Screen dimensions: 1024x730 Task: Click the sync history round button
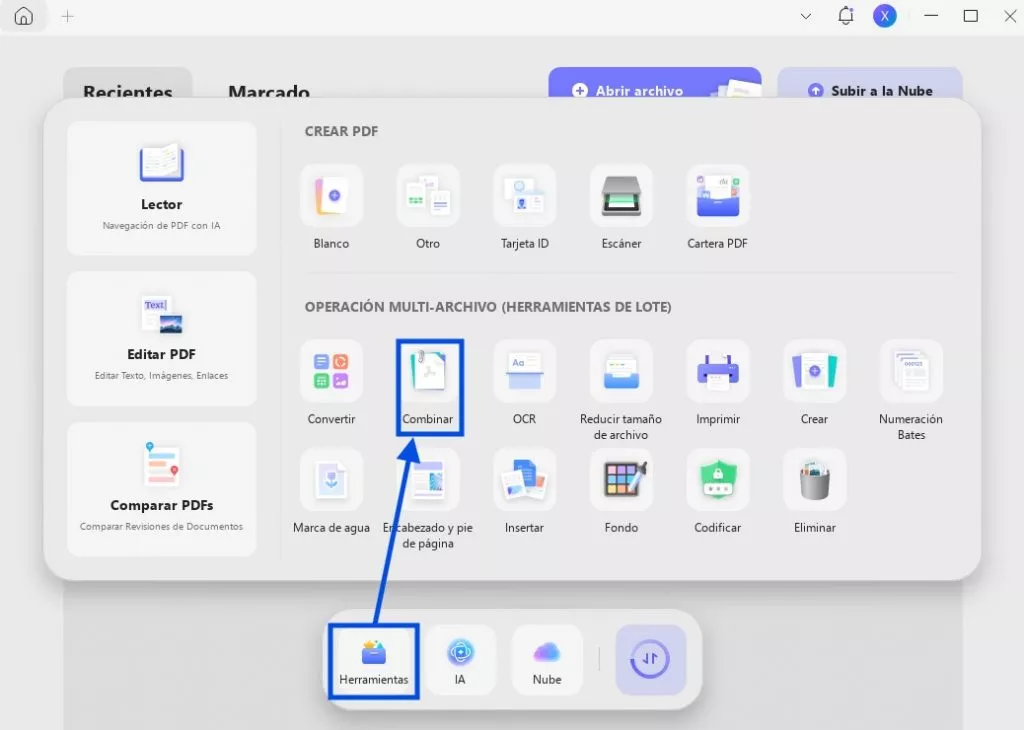coord(650,659)
